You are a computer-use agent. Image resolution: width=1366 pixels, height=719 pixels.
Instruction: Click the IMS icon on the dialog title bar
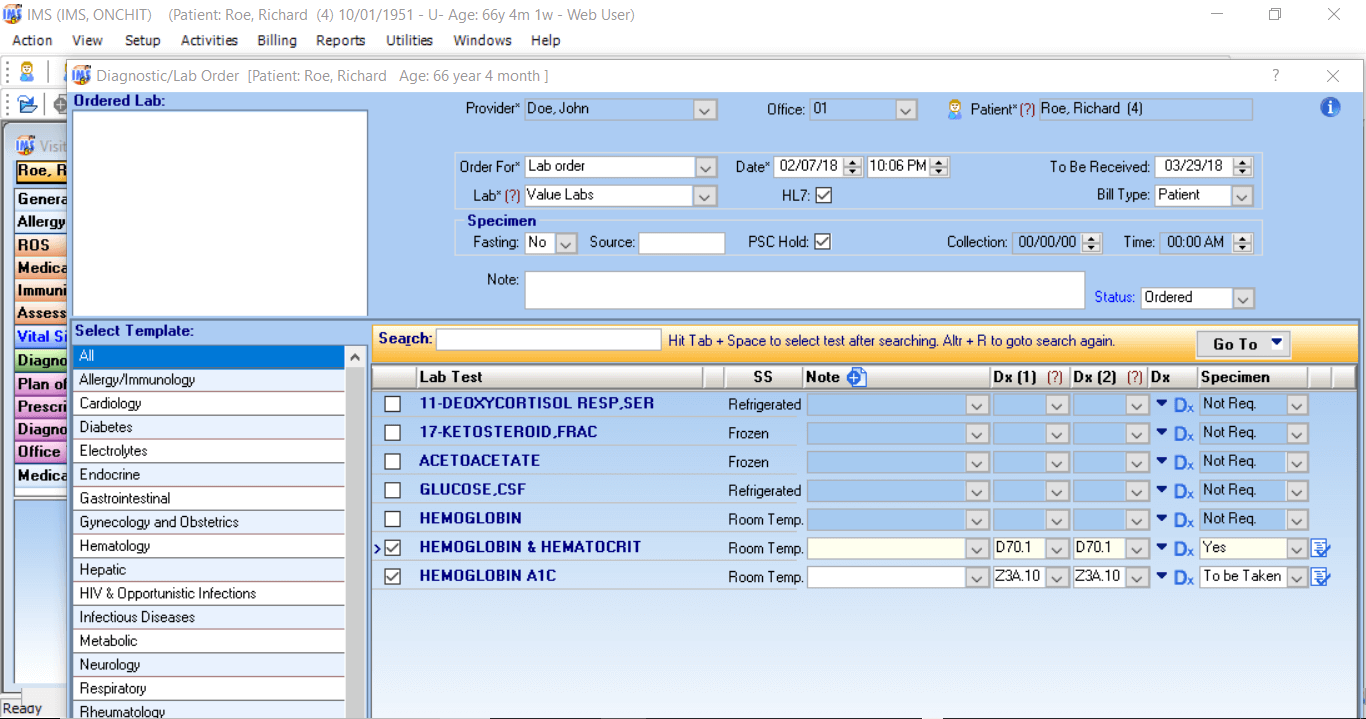click(x=81, y=75)
